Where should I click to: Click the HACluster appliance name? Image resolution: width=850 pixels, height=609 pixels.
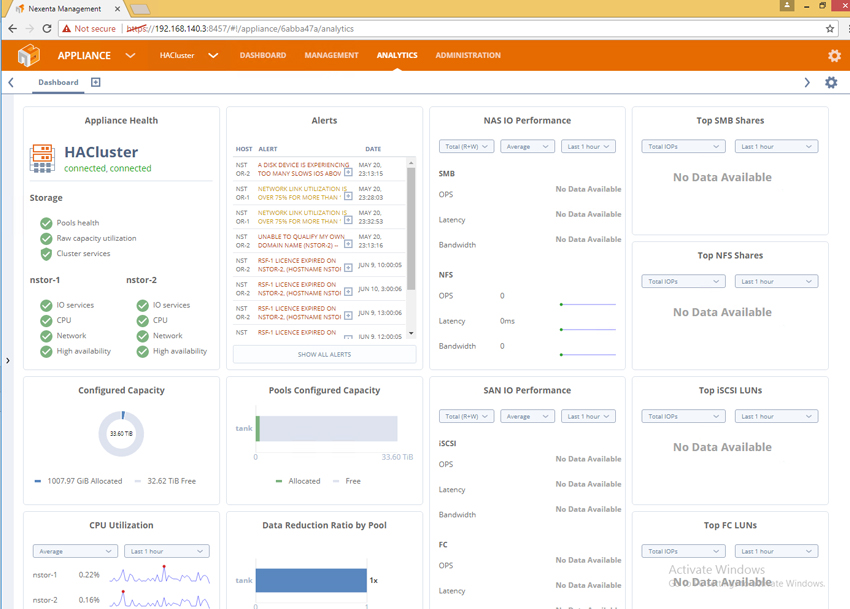pos(101,152)
